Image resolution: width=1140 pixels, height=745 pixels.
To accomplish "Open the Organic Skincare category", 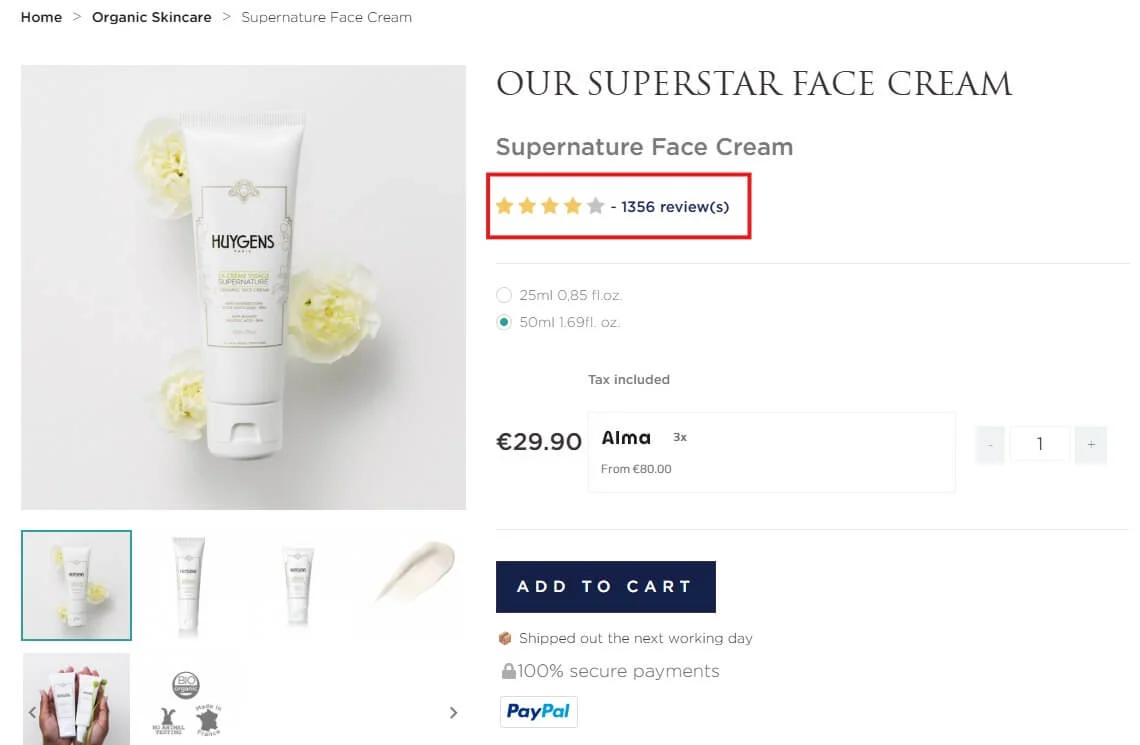I will click(x=151, y=17).
